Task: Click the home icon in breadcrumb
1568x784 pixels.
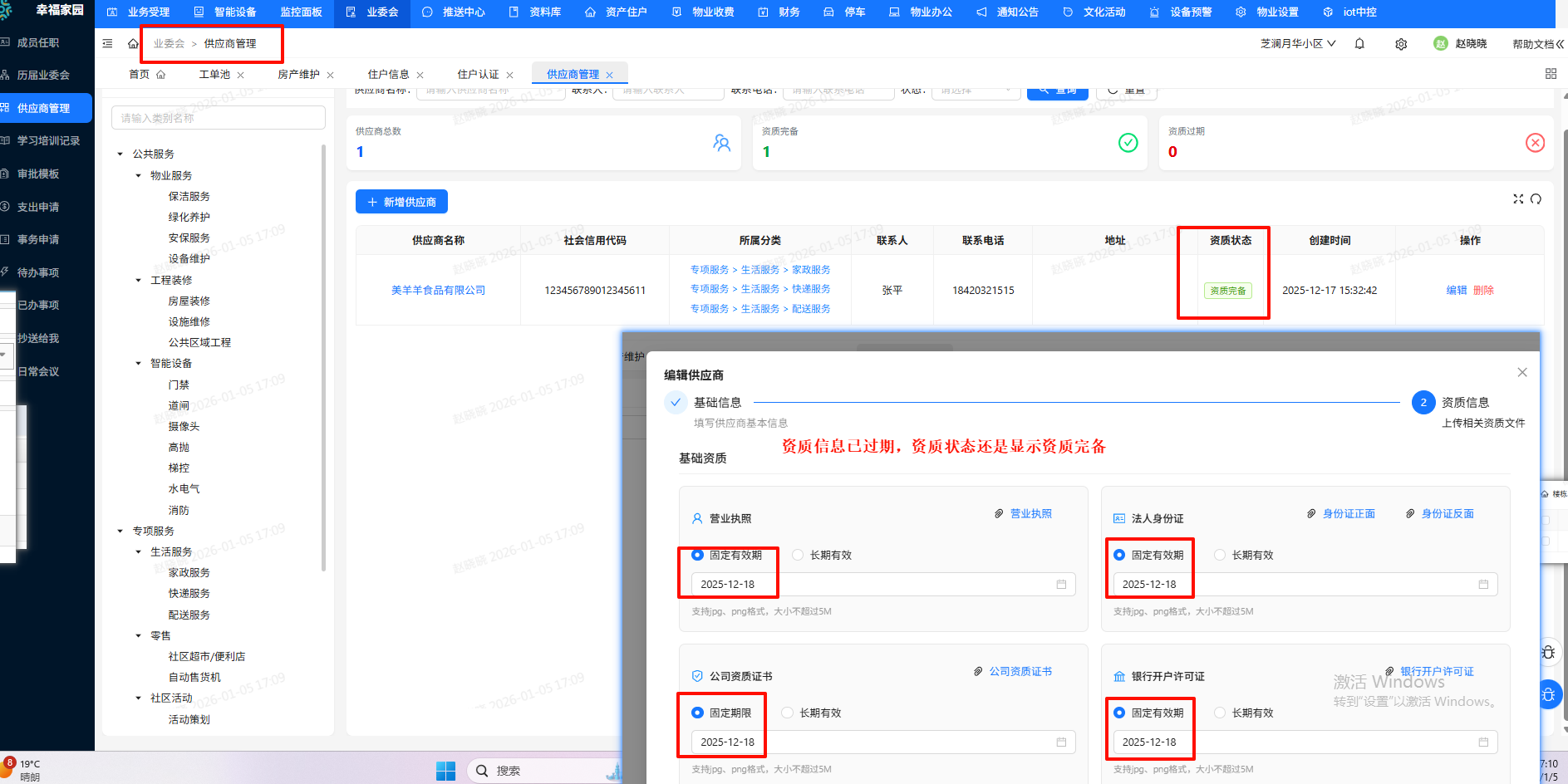Action: coord(133,44)
